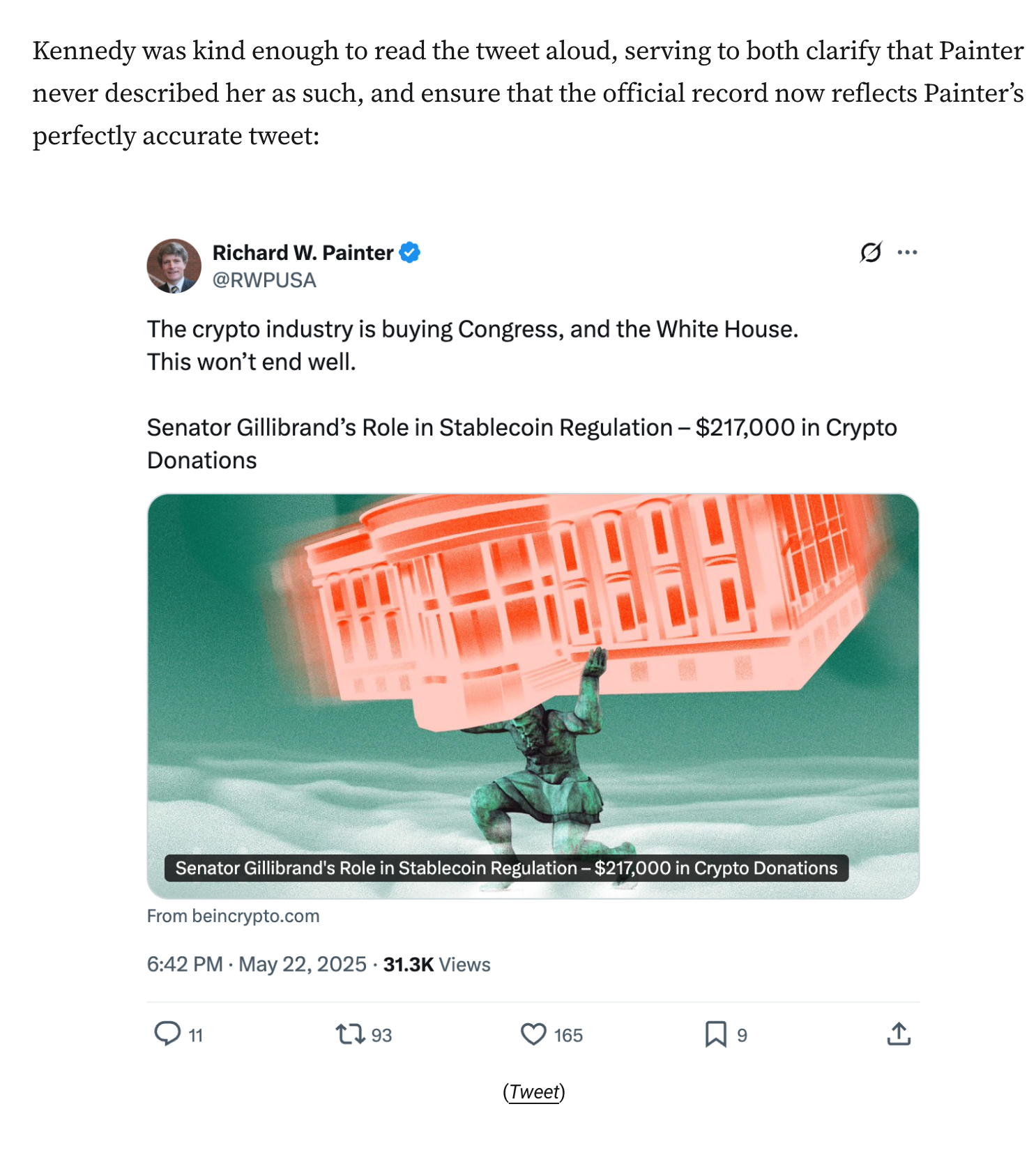This screenshot has width=1036, height=1164.
Task: Click the 31.3K Views count
Action: pyautogui.click(x=437, y=965)
